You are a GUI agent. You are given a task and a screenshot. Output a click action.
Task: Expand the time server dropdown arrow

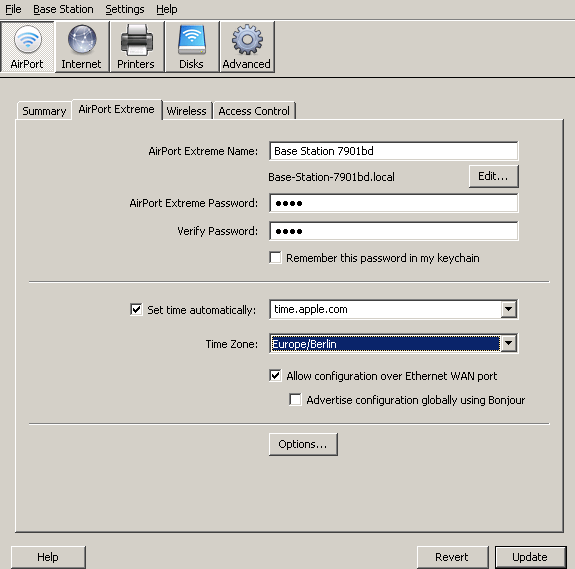click(x=508, y=309)
